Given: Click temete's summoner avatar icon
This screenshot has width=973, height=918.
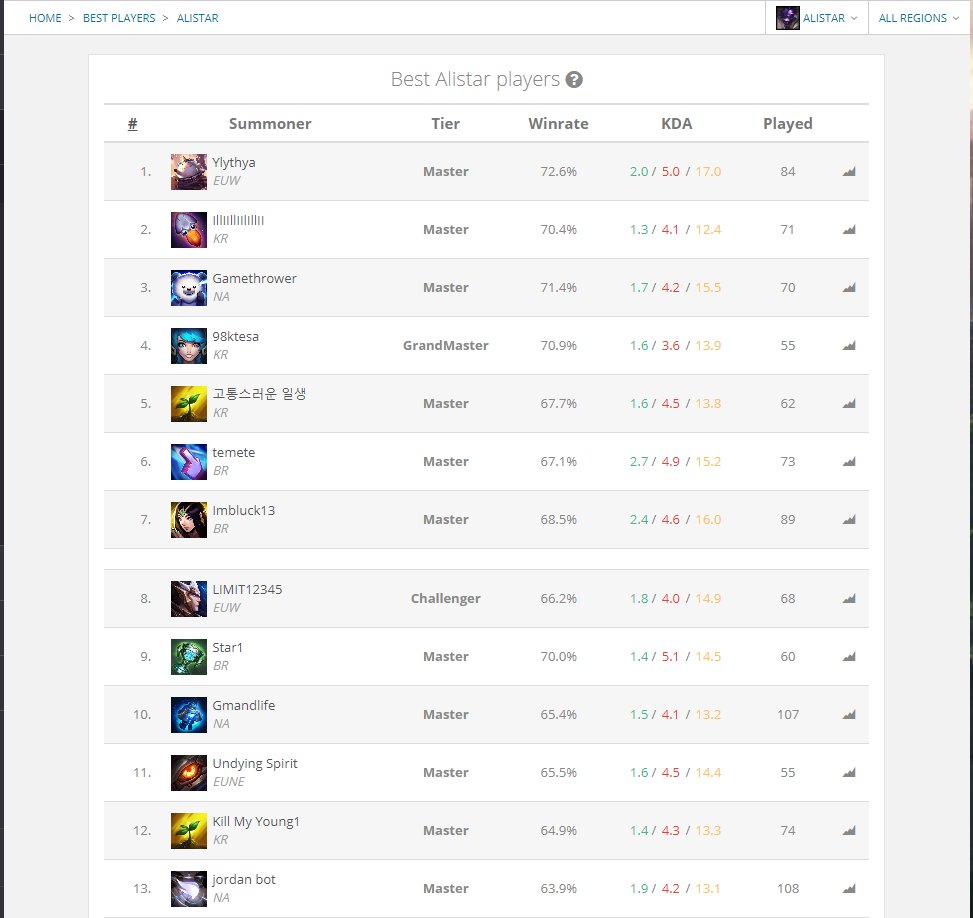Looking at the screenshot, I should point(189,461).
